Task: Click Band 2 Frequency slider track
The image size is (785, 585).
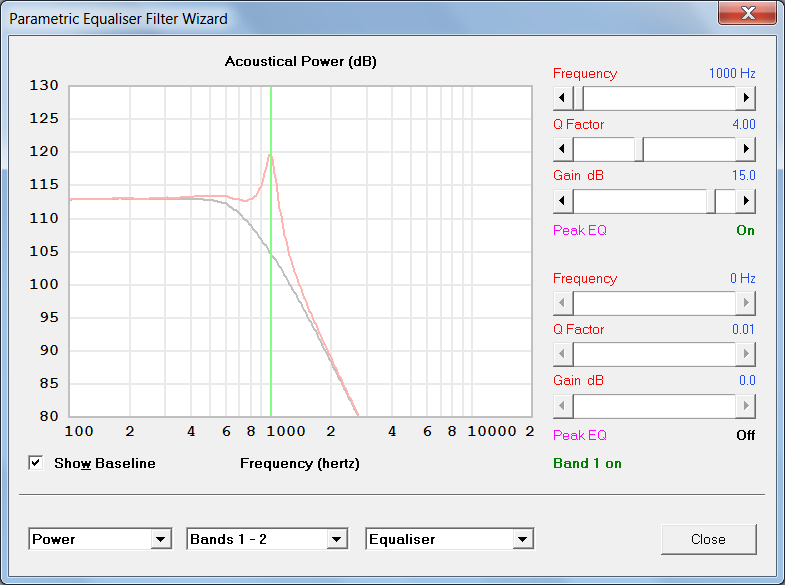Action: coord(654,303)
